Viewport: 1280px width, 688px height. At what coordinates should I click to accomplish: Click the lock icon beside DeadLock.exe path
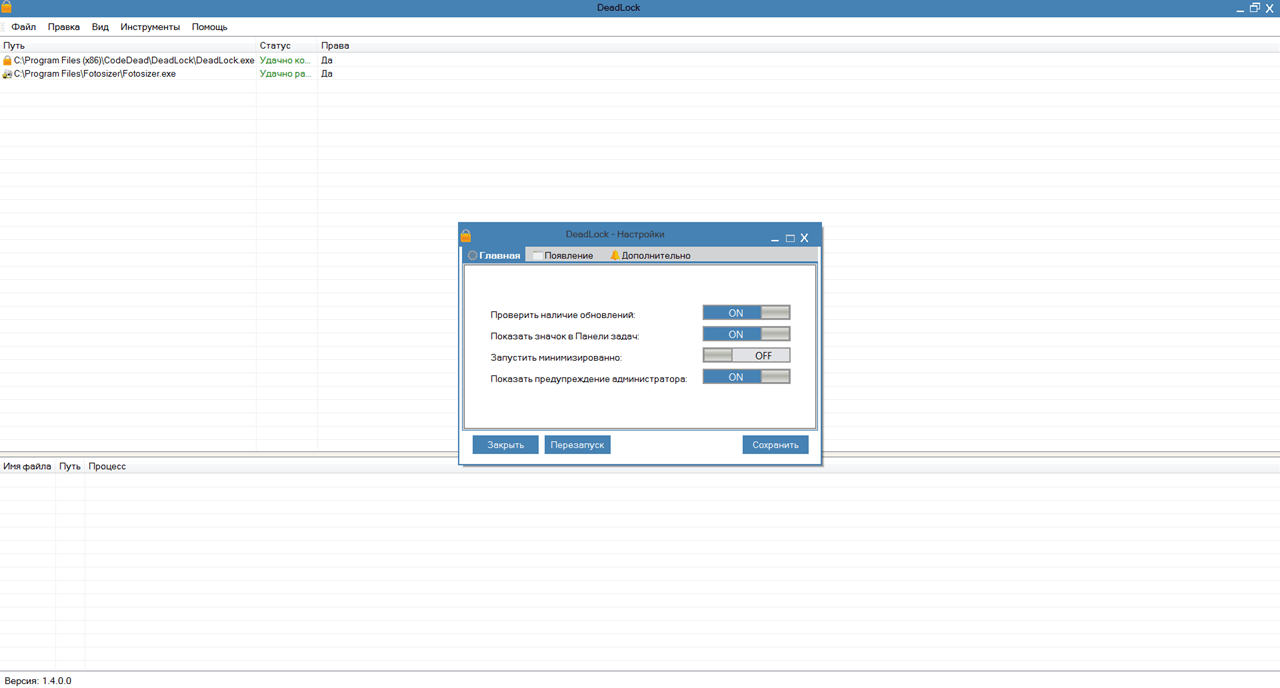[7, 61]
